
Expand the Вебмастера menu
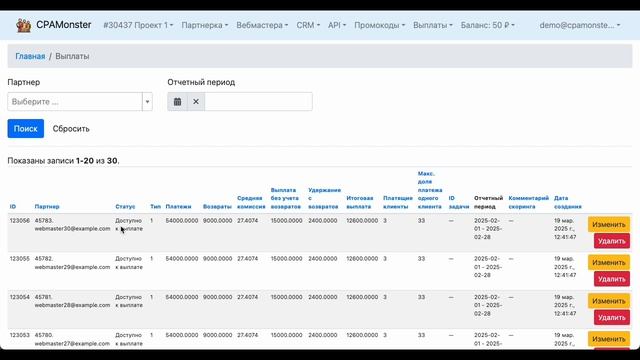(262, 25)
